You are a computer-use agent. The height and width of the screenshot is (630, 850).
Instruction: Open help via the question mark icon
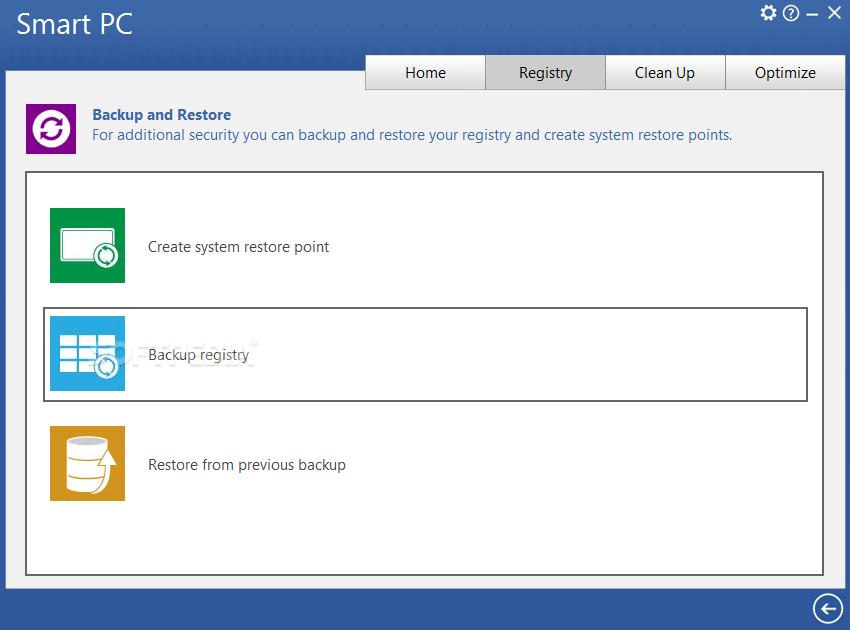791,13
